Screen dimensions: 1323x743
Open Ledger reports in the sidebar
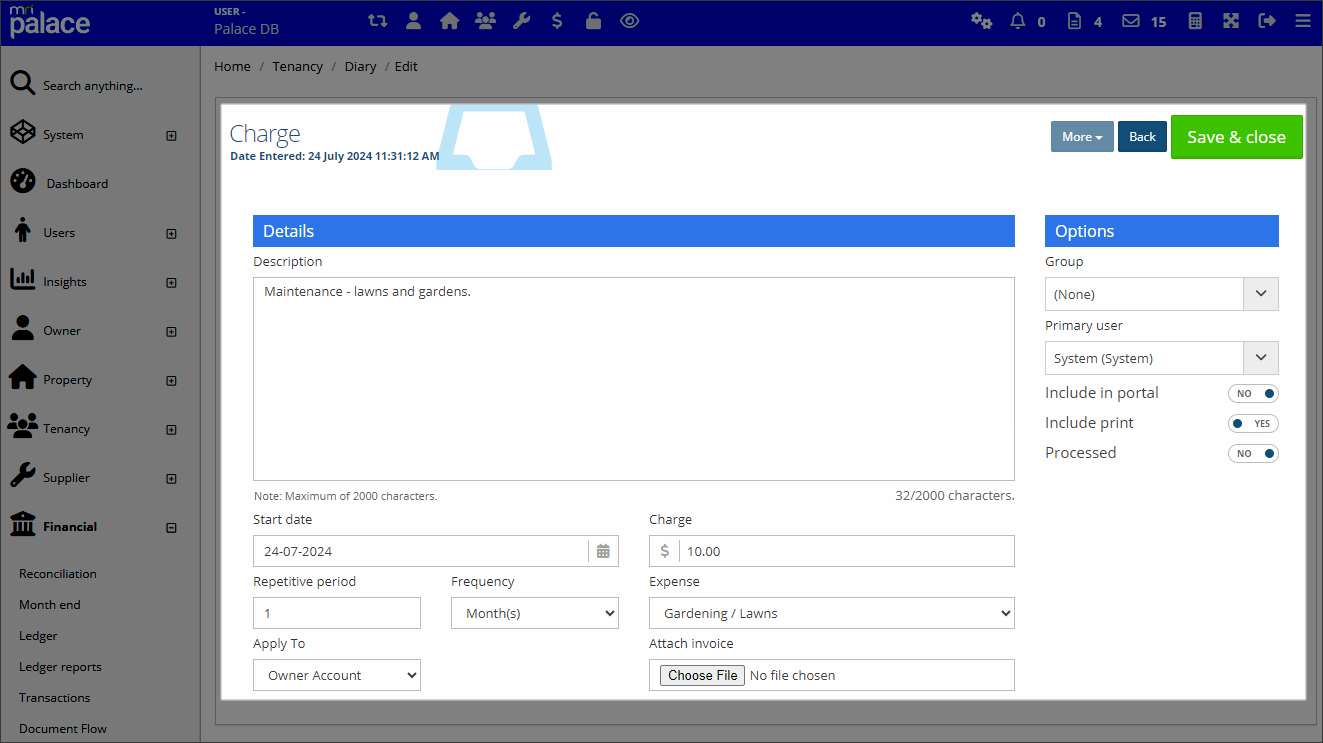point(60,667)
